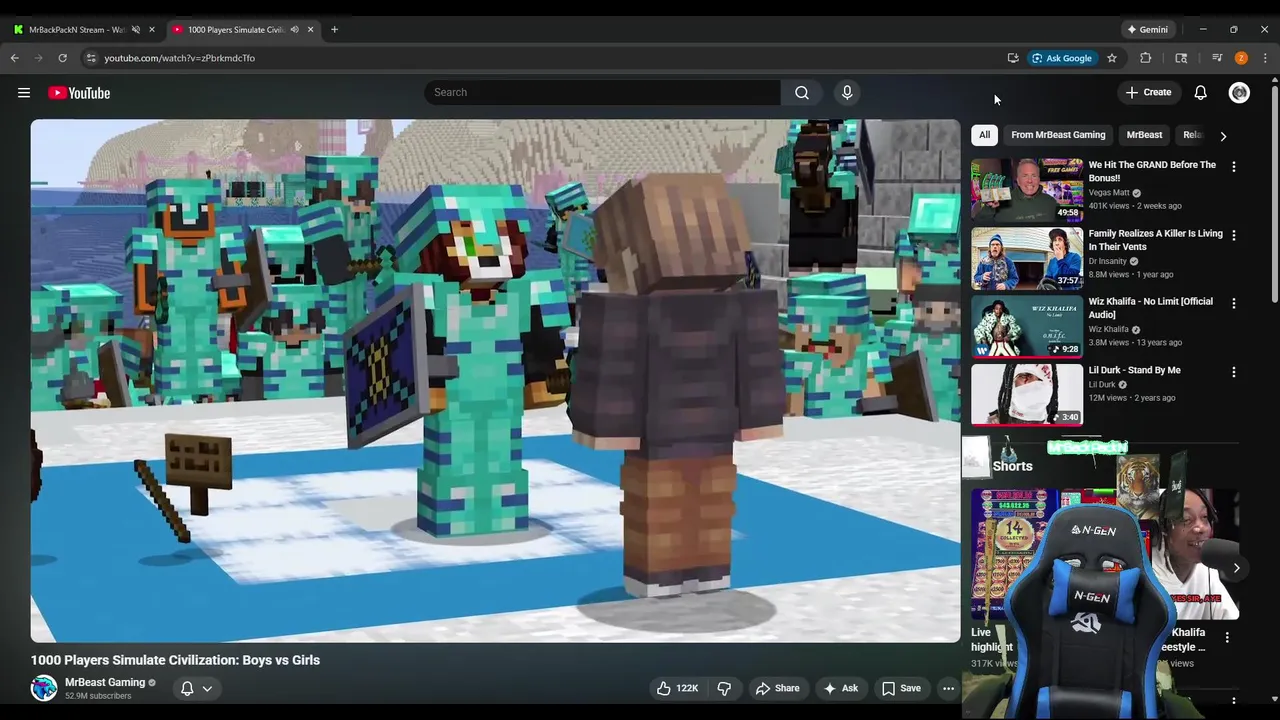This screenshot has height=720, width=1280.
Task: Open the YouTube account avatar menu
Action: pos(1239,93)
